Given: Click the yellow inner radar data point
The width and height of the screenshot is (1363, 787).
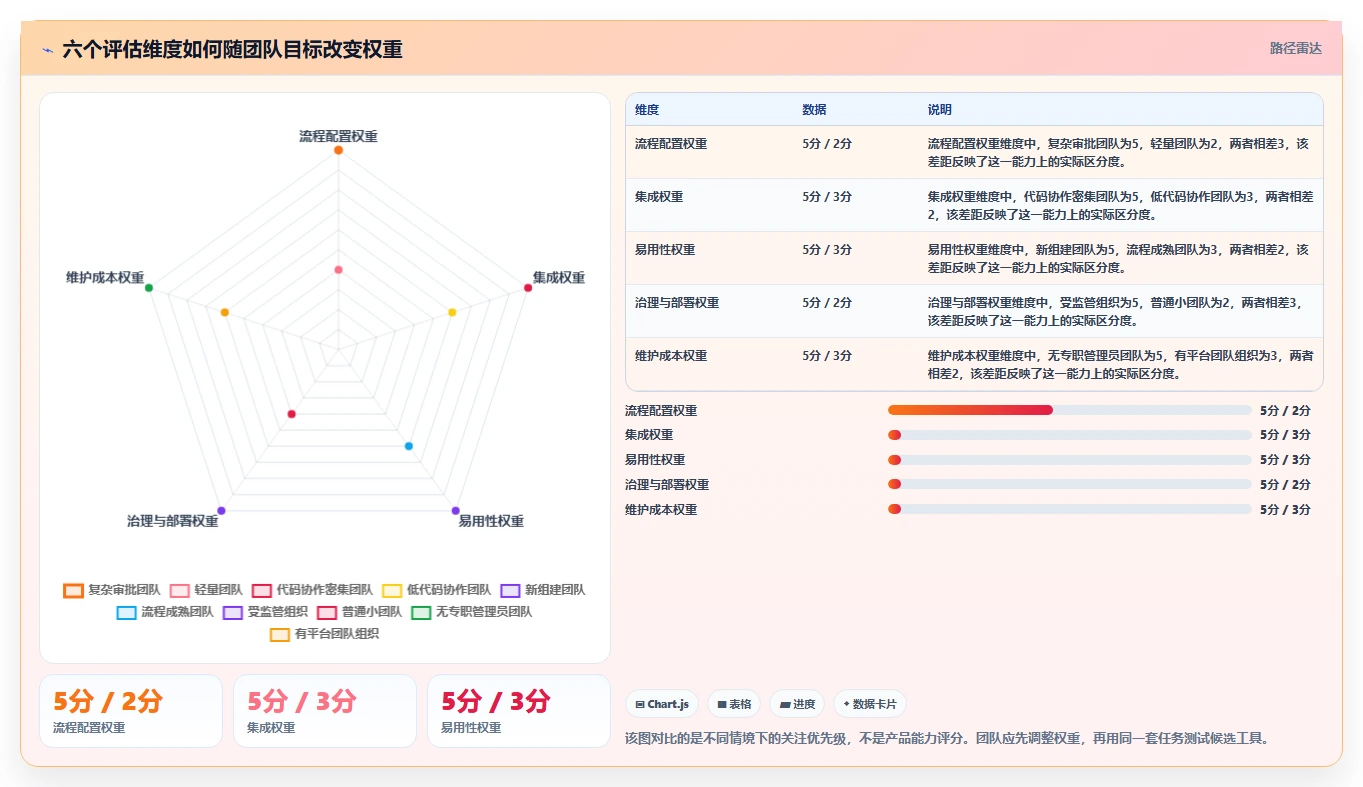Looking at the screenshot, I should 452,313.
